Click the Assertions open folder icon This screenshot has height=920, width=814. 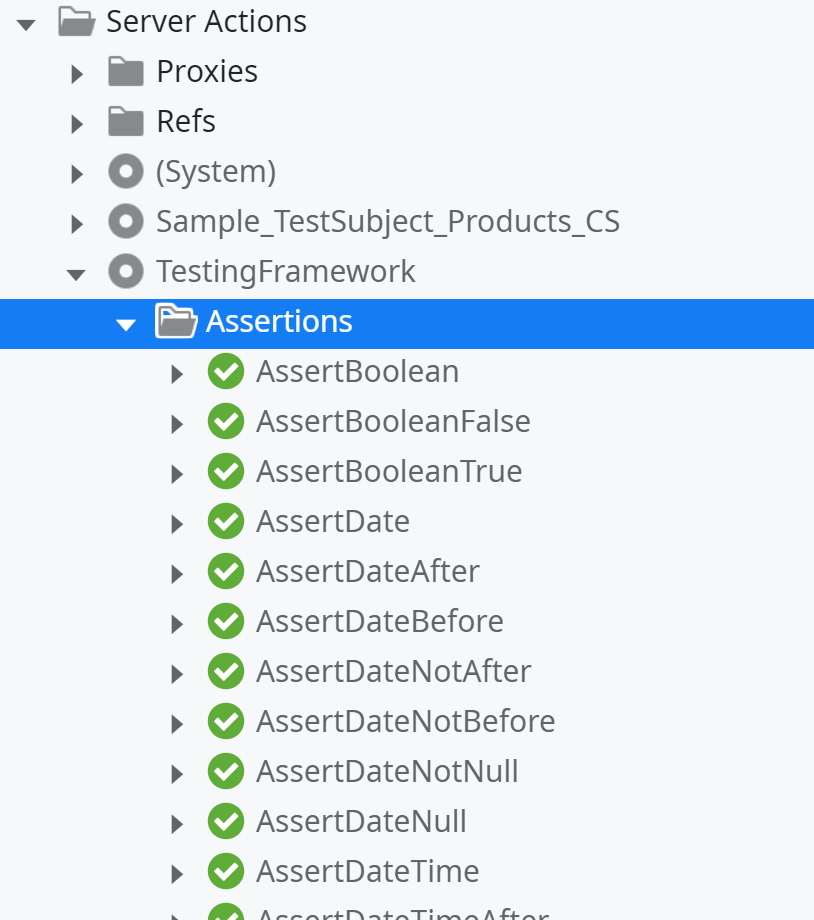[x=176, y=321]
